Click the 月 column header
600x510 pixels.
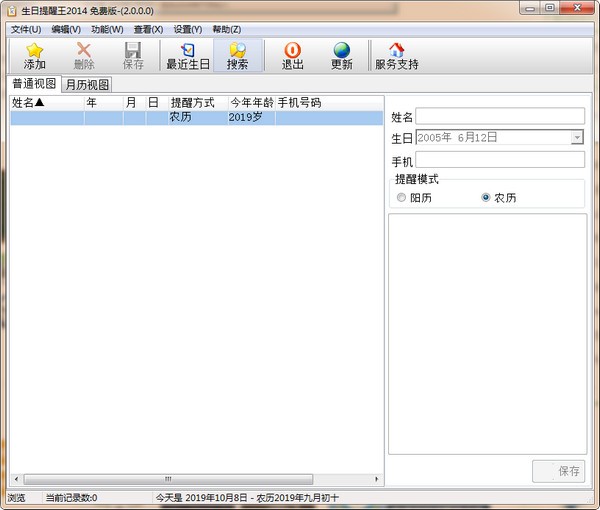click(x=135, y=103)
